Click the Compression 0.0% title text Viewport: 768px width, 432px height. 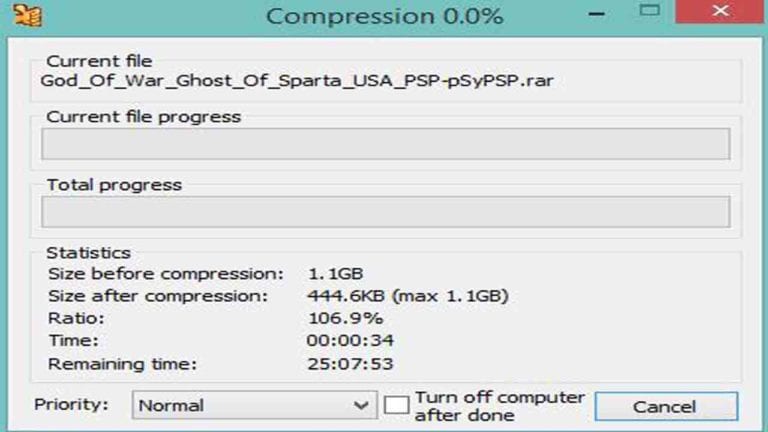click(x=384, y=16)
